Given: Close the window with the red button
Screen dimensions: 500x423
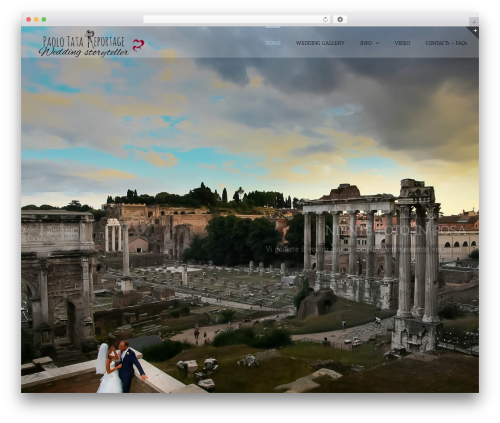Looking at the screenshot, I should (x=29, y=20).
